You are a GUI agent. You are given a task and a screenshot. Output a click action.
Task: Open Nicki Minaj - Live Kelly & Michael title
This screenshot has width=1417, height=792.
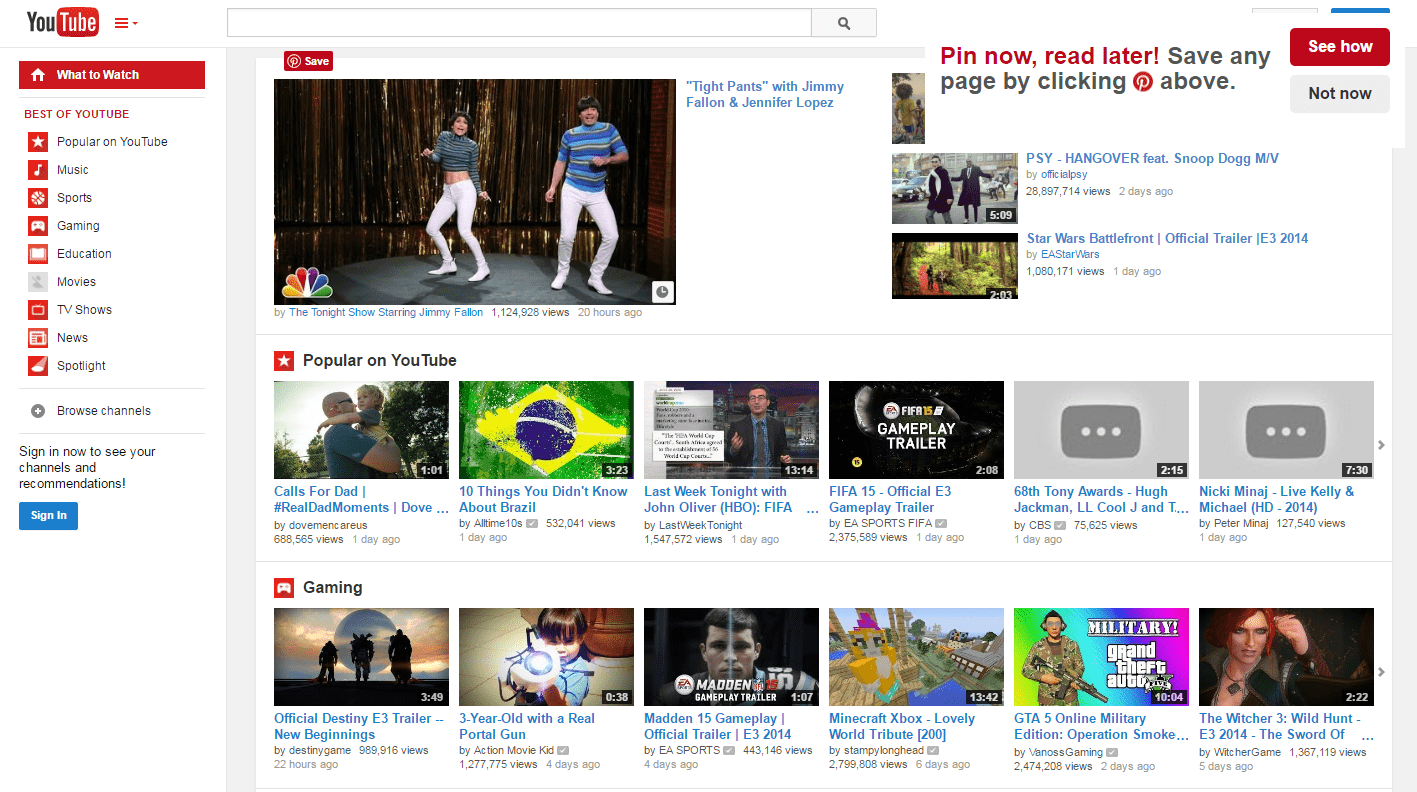coord(1277,499)
